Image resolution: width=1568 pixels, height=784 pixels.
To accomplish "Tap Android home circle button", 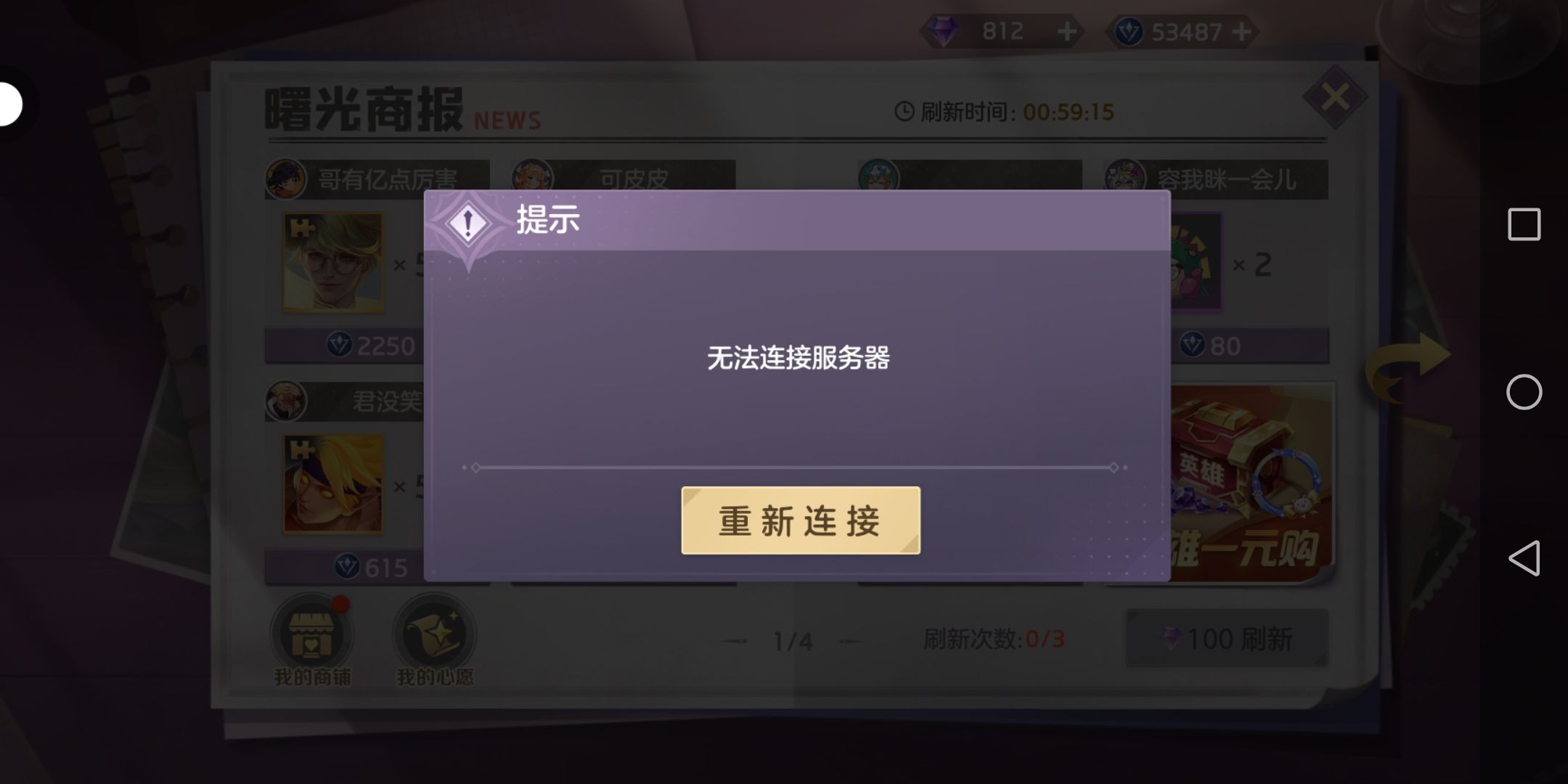I will 1524,392.
